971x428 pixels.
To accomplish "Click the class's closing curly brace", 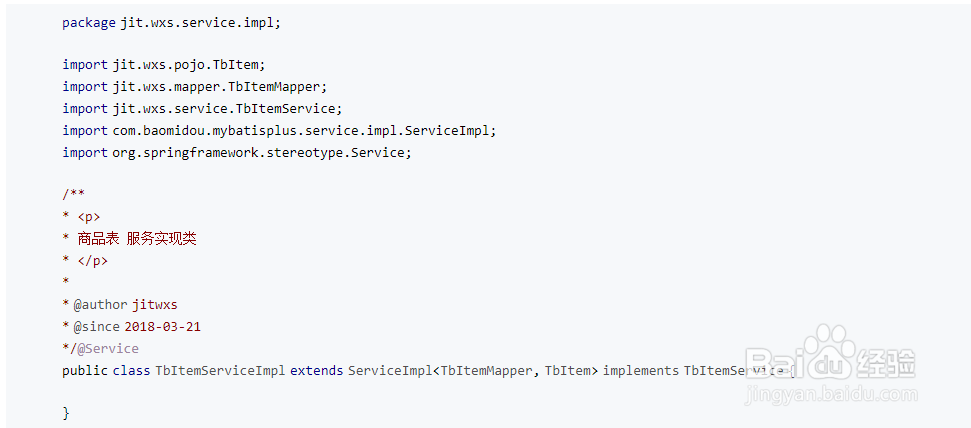I will pos(66,412).
